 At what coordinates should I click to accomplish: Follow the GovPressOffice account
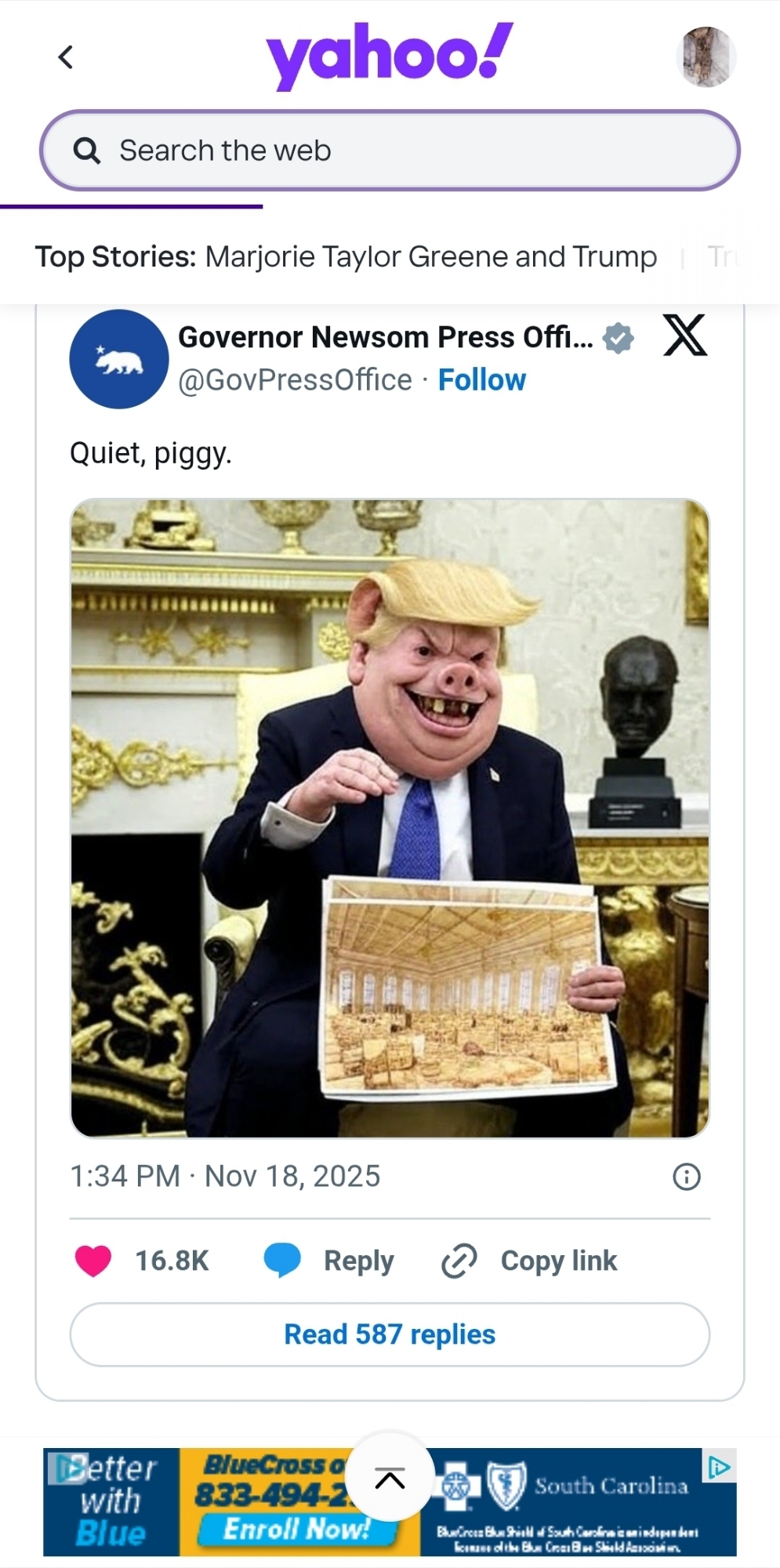click(482, 380)
